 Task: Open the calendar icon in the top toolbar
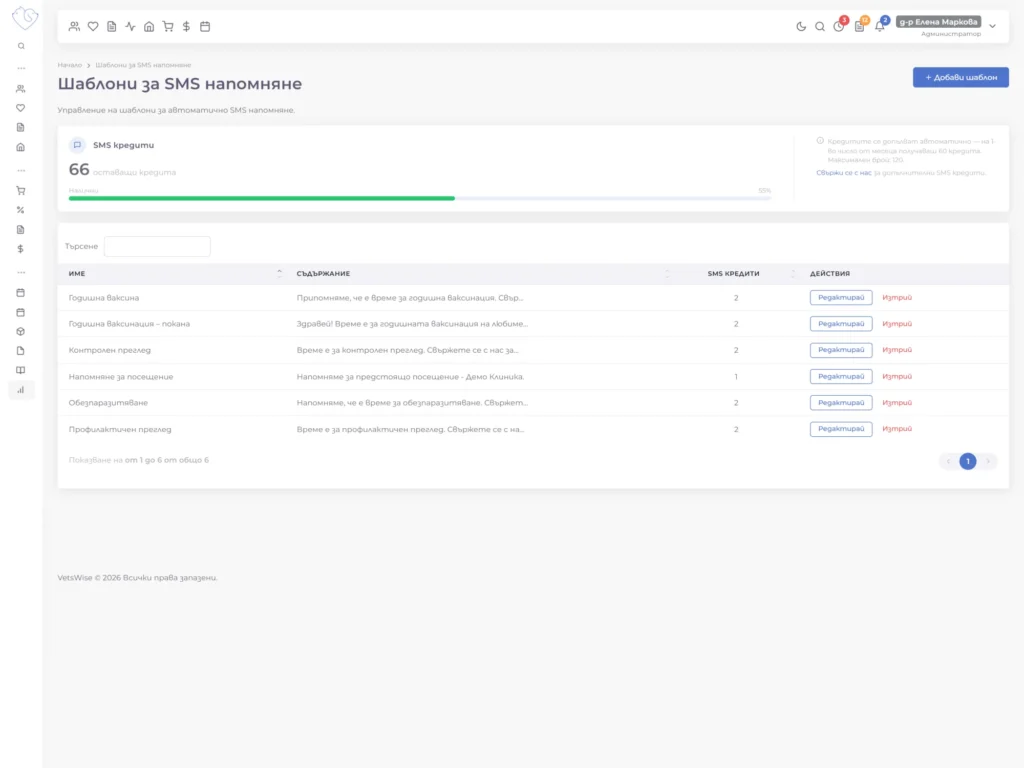(x=205, y=27)
